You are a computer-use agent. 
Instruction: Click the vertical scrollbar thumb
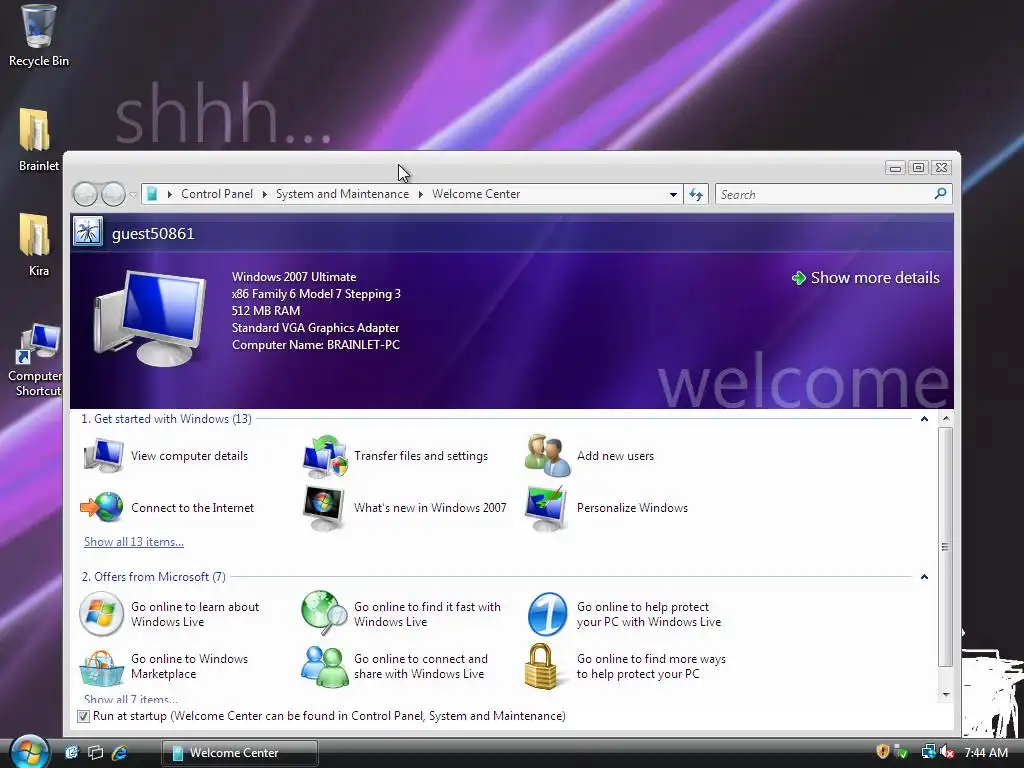pyautogui.click(x=945, y=547)
